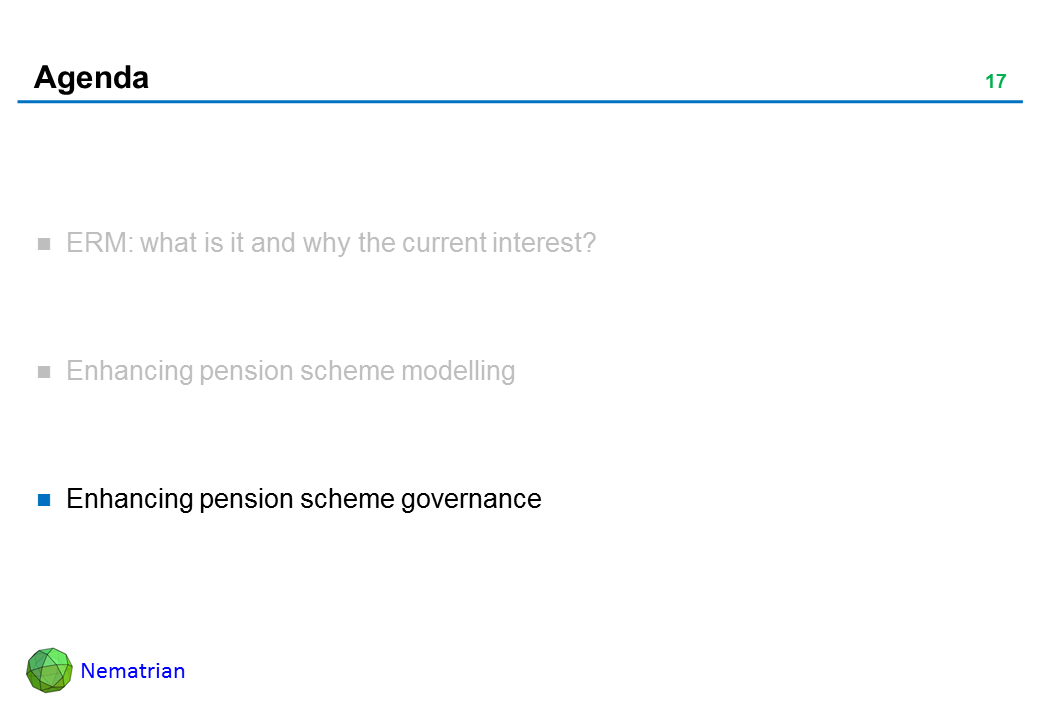Image resolution: width=1040 pixels, height=720 pixels.
Task: Click the word governance in third bullet
Action: 471,498
